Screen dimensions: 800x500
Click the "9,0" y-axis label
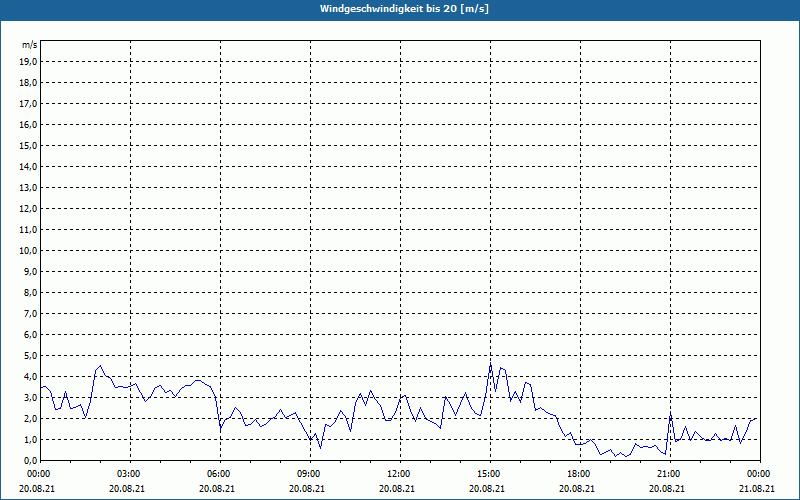(x=31, y=271)
